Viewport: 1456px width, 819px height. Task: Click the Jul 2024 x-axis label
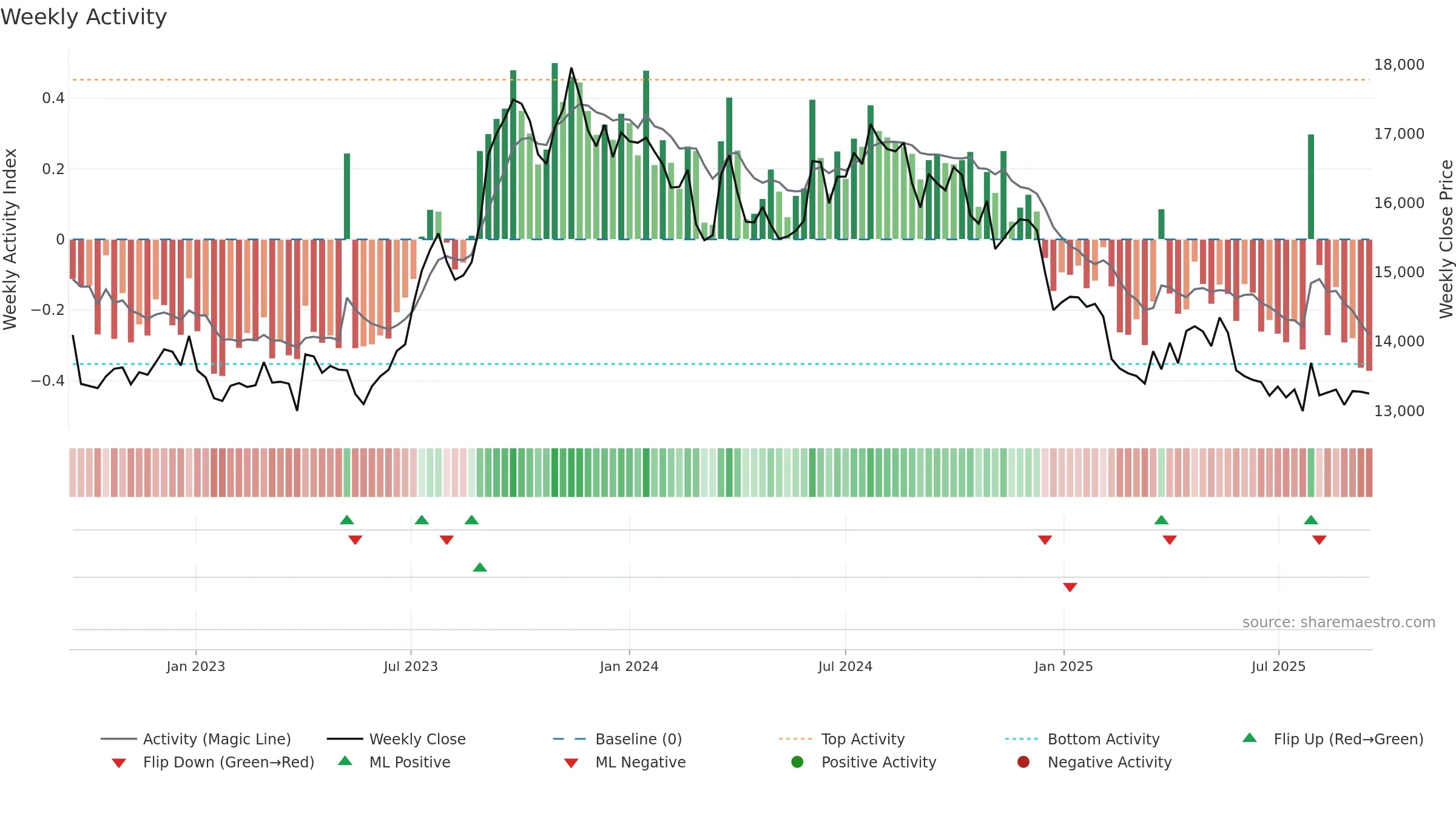point(845,666)
